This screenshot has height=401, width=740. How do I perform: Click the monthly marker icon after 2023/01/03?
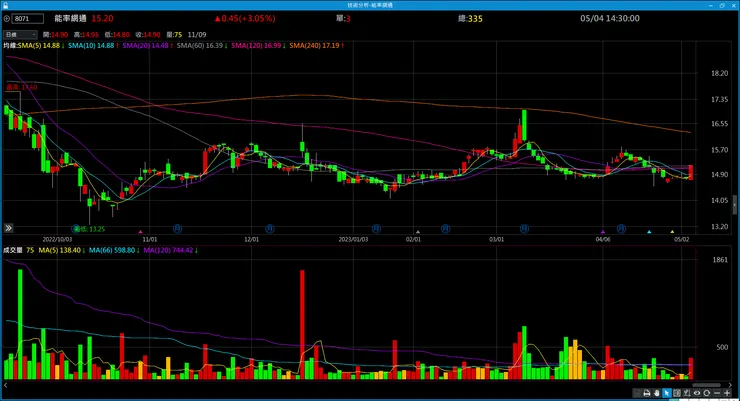coord(376,229)
